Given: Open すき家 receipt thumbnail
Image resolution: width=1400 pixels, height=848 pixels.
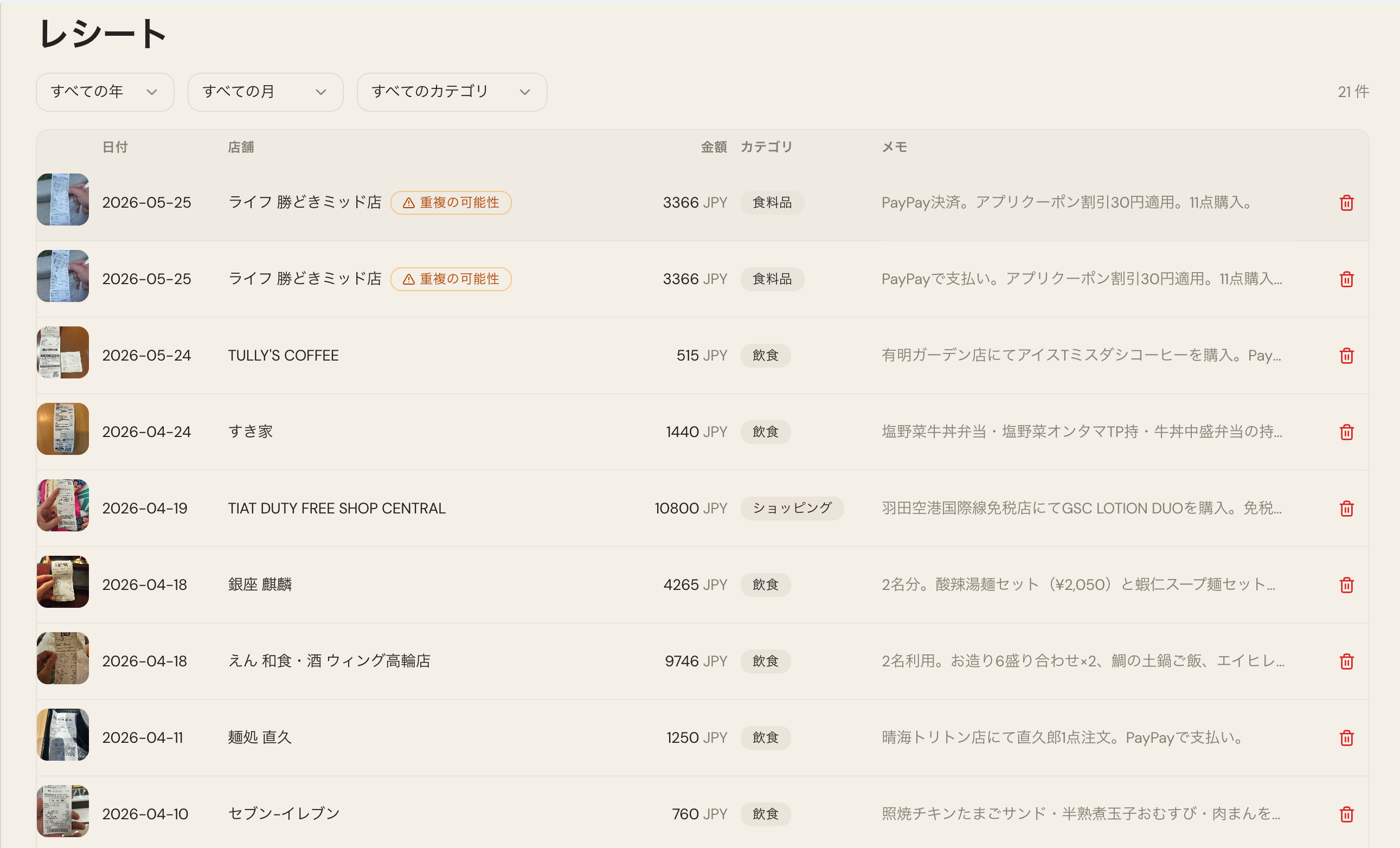Looking at the screenshot, I should click(63, 429).
